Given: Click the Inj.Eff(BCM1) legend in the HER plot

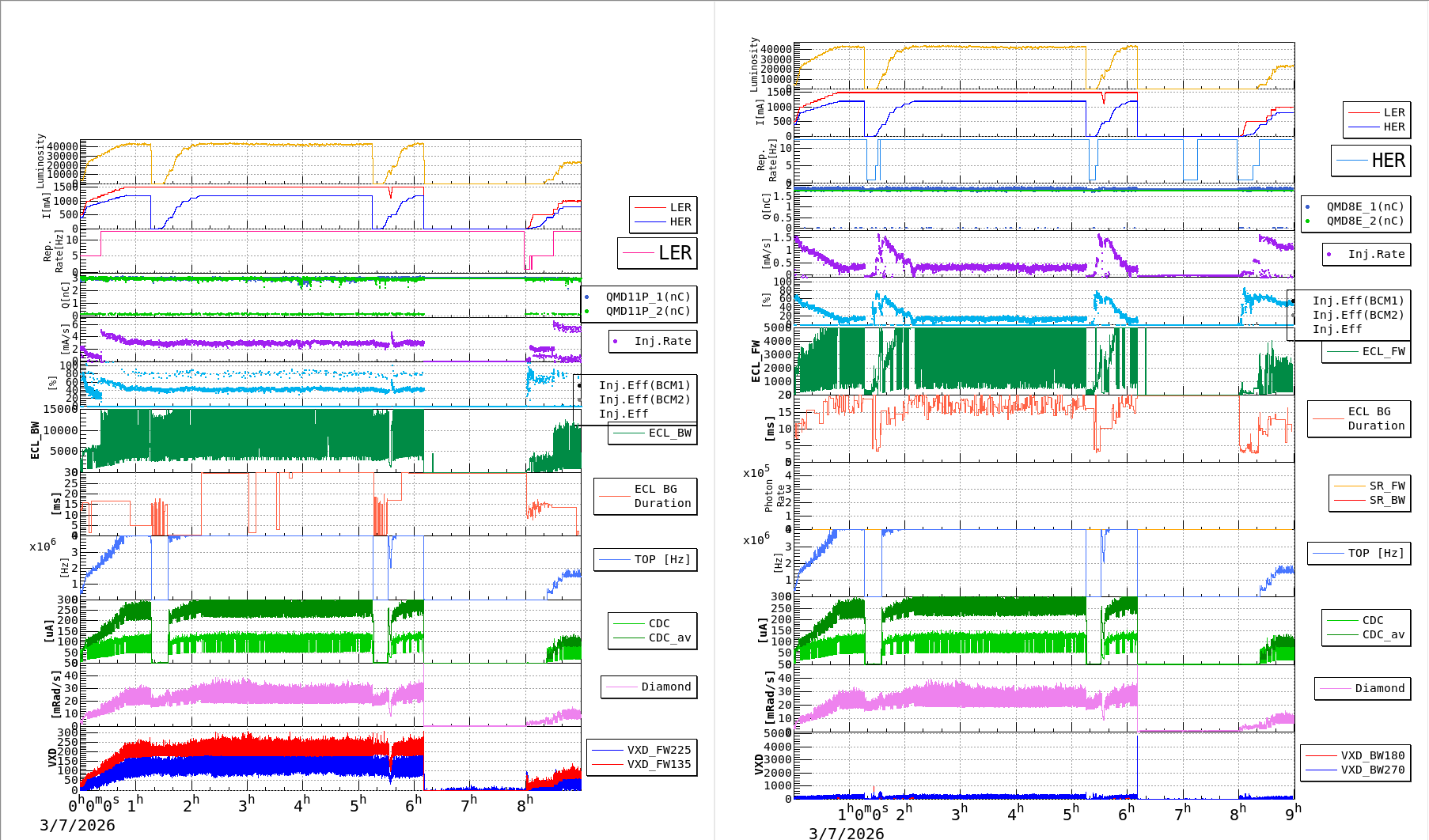Looking at the screenshot, I should pyautogui.click(x=1358, y=301).
